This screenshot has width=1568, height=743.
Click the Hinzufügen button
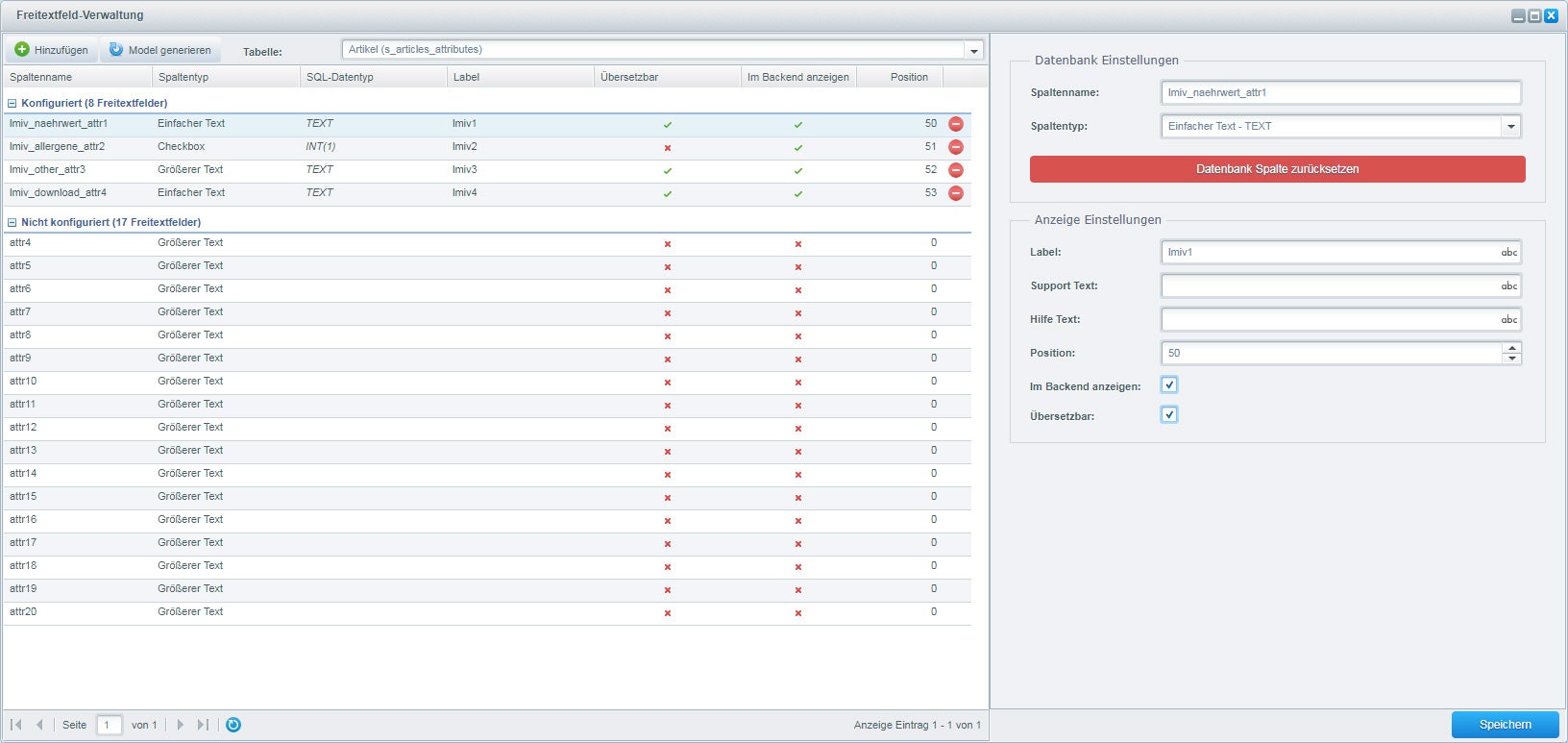(x=52, y=50)
